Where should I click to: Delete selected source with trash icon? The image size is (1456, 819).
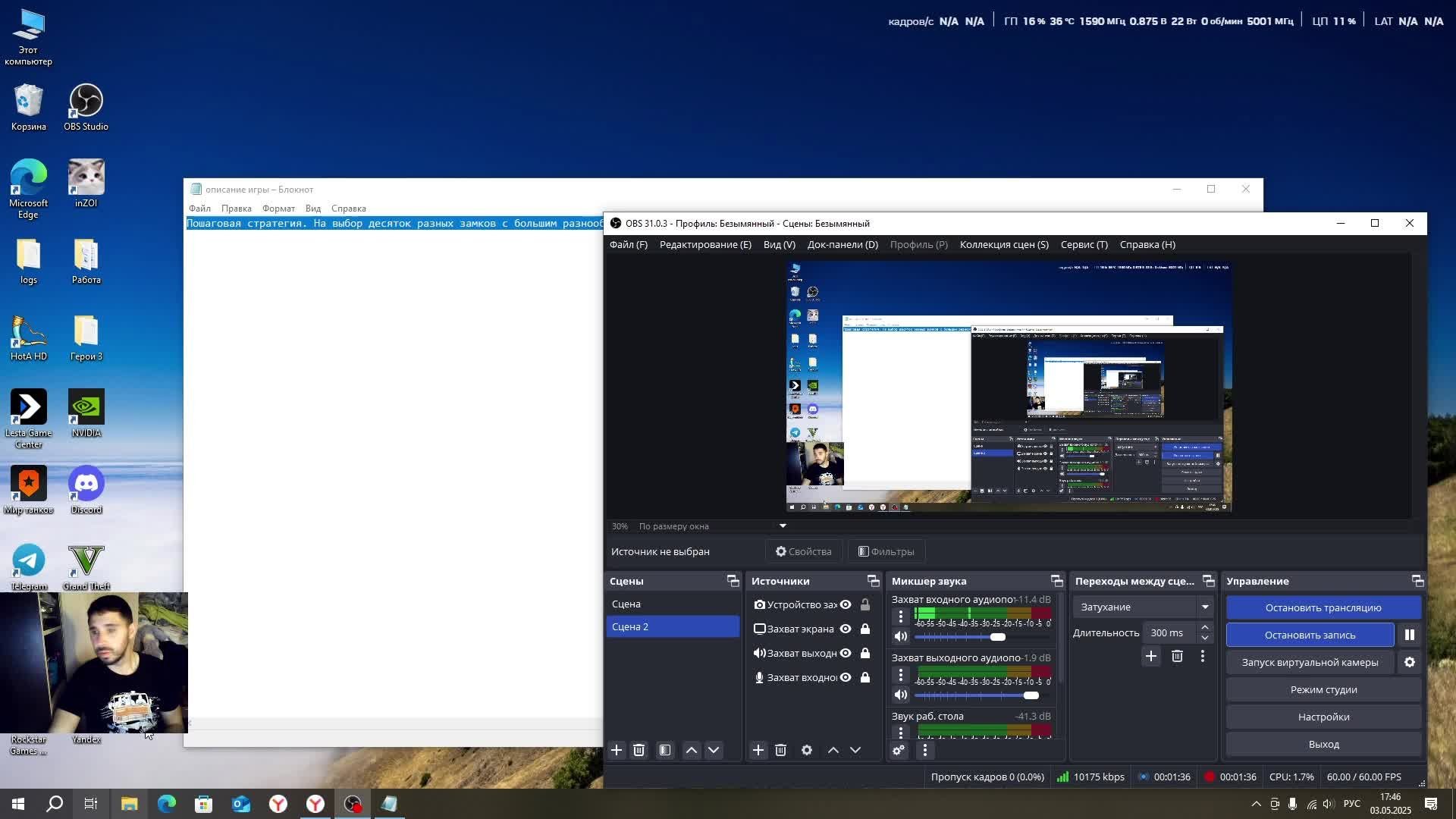point(780,750)
